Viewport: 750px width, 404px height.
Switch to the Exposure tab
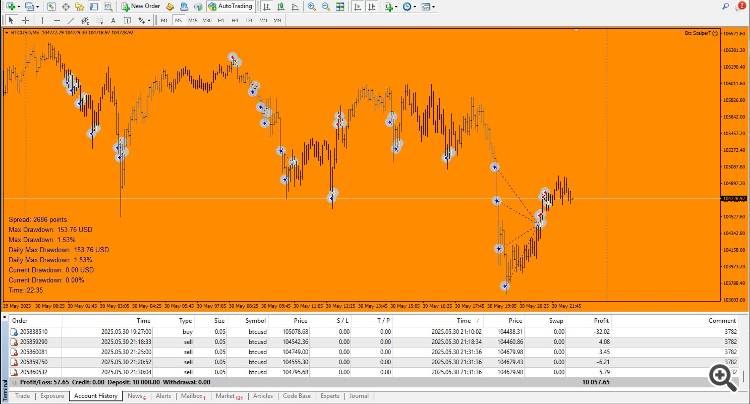[52, 396]
